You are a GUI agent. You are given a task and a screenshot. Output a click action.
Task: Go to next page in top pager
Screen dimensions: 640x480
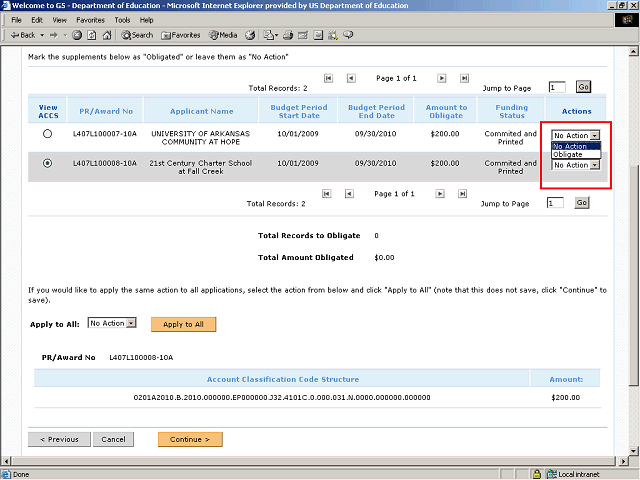pos(441,78)
